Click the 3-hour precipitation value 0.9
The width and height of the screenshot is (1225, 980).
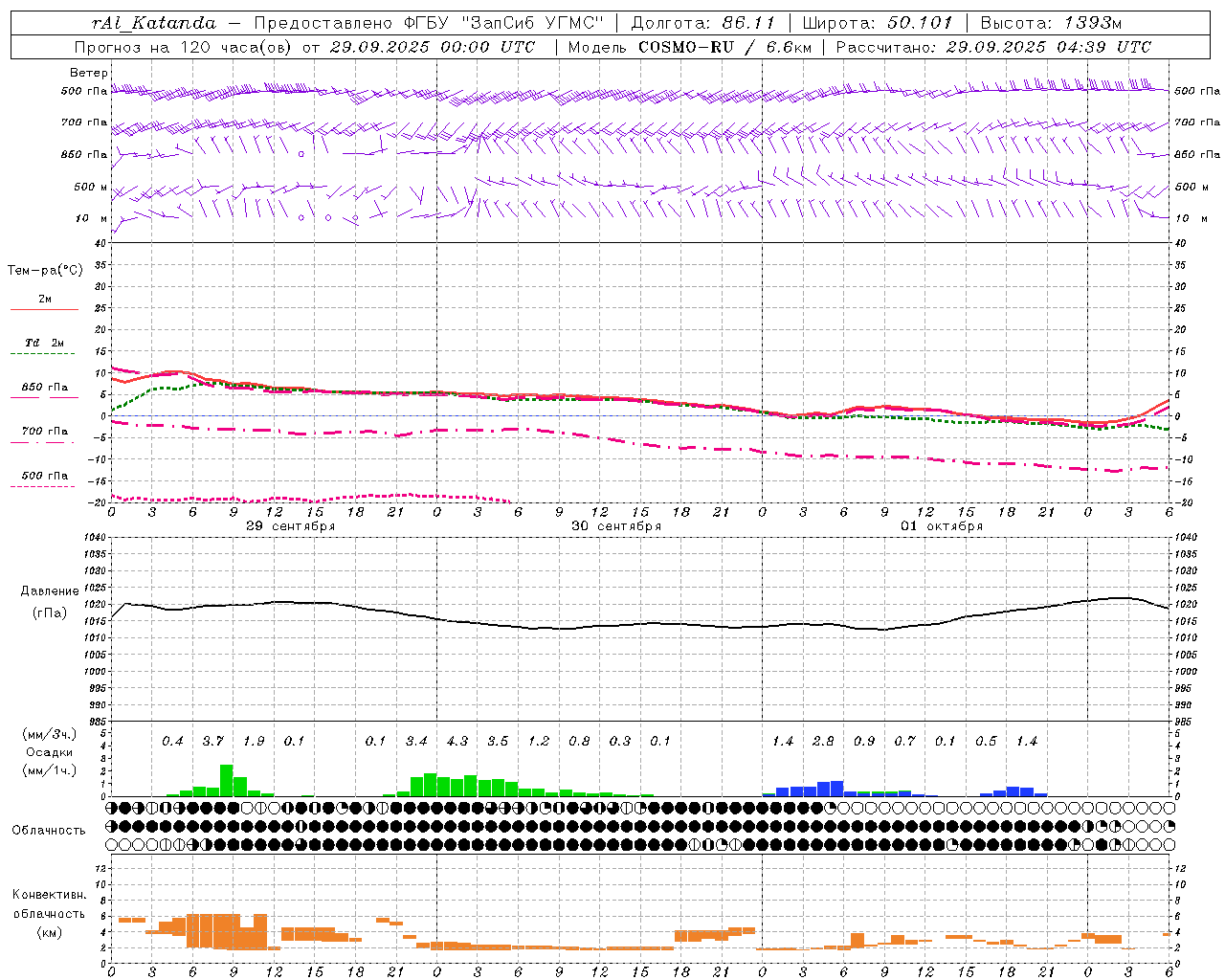point(864,741)
